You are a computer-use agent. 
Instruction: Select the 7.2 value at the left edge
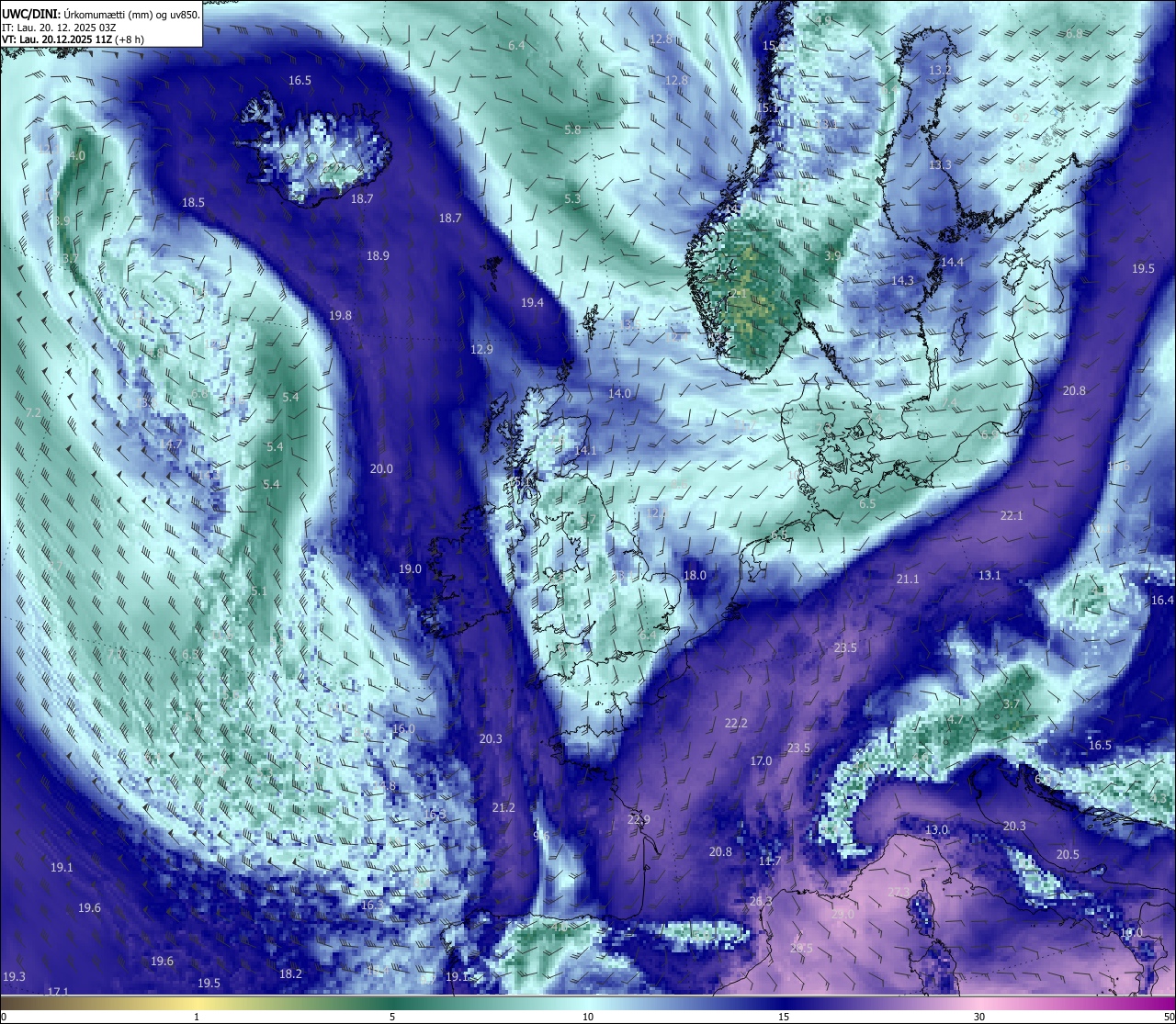click(x=33, y=412)
